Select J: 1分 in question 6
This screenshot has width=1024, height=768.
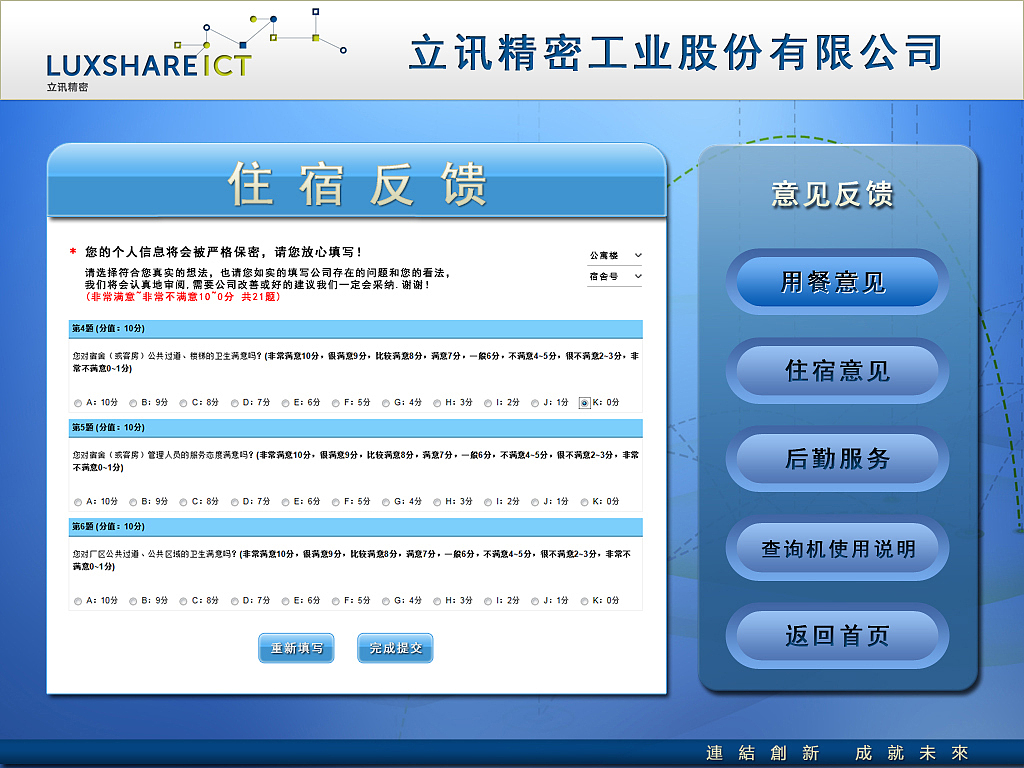(535, 601)
